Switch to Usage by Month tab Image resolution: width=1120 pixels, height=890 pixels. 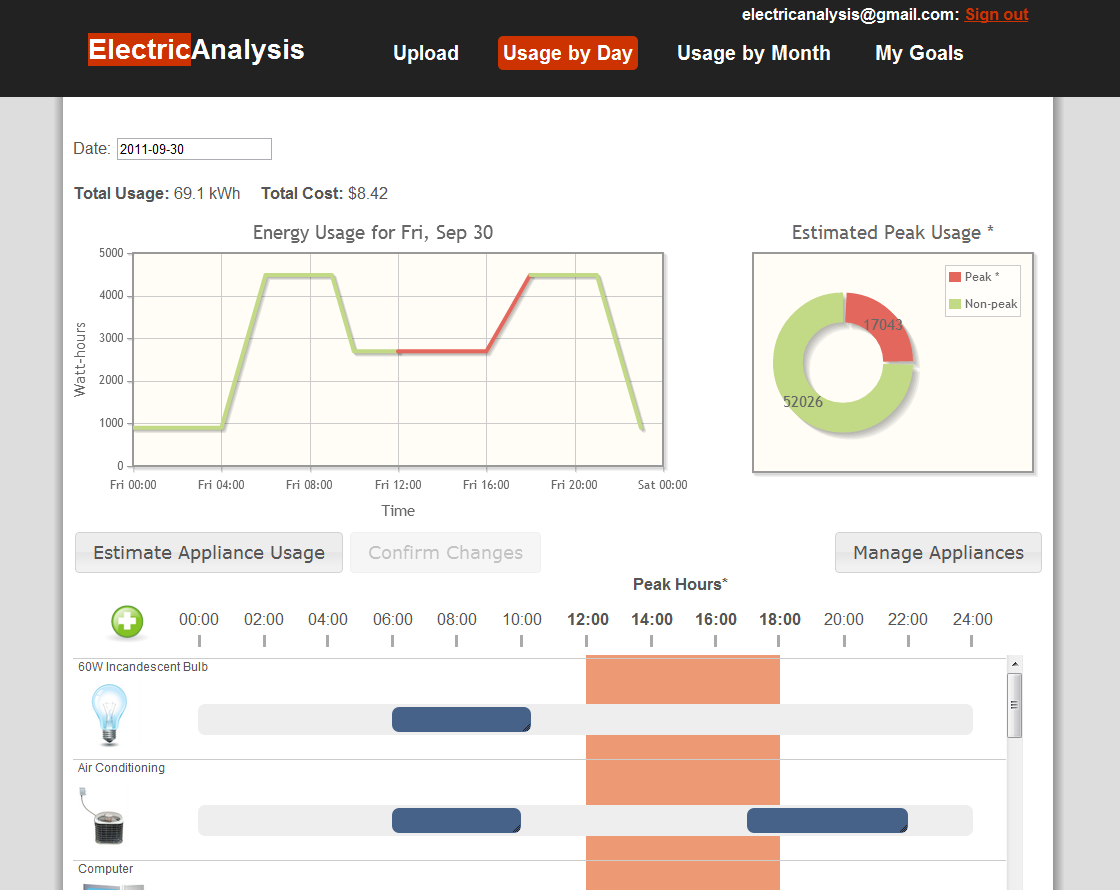coord(754,54)
